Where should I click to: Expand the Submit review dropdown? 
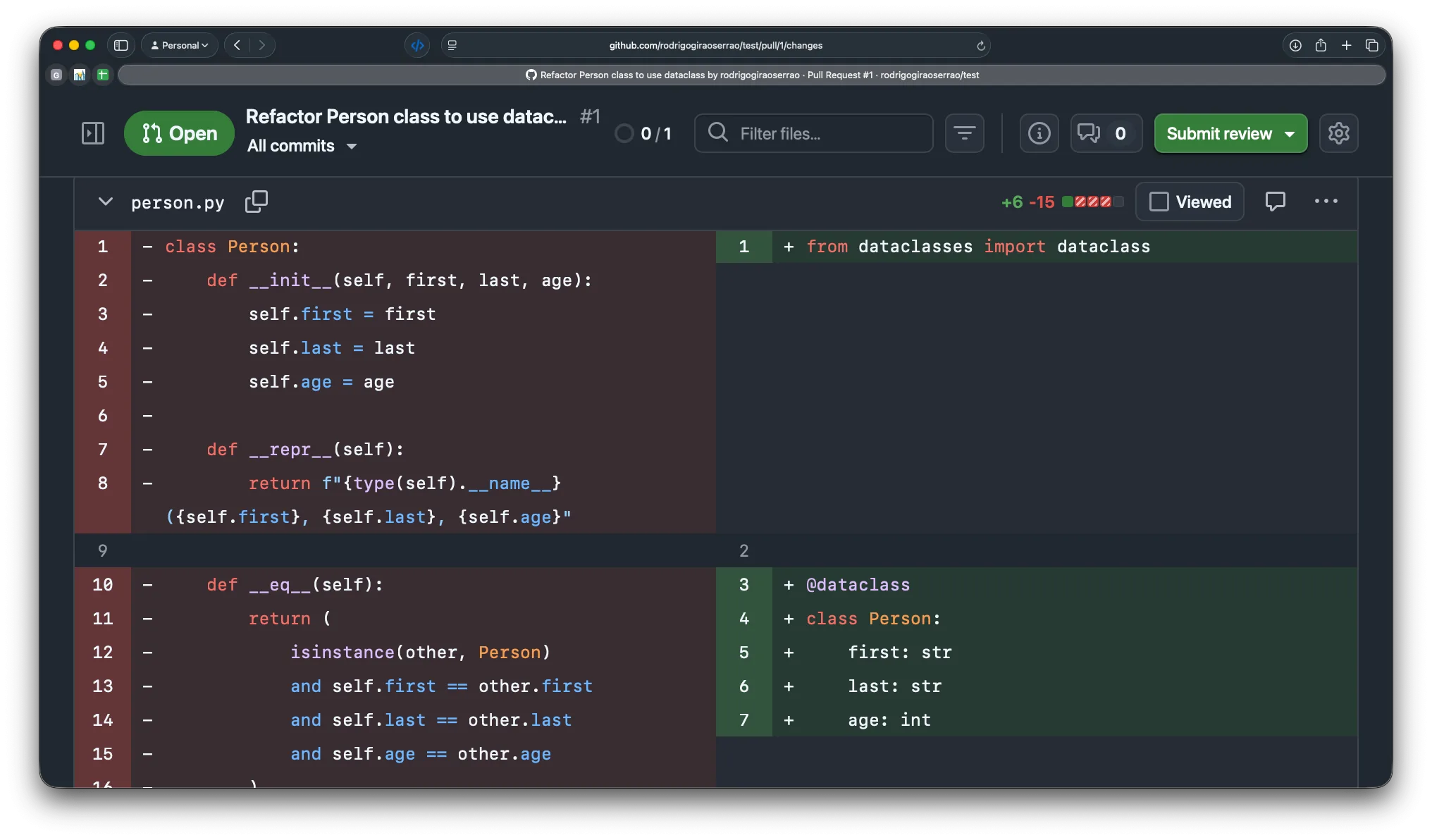coord(1290,133)
